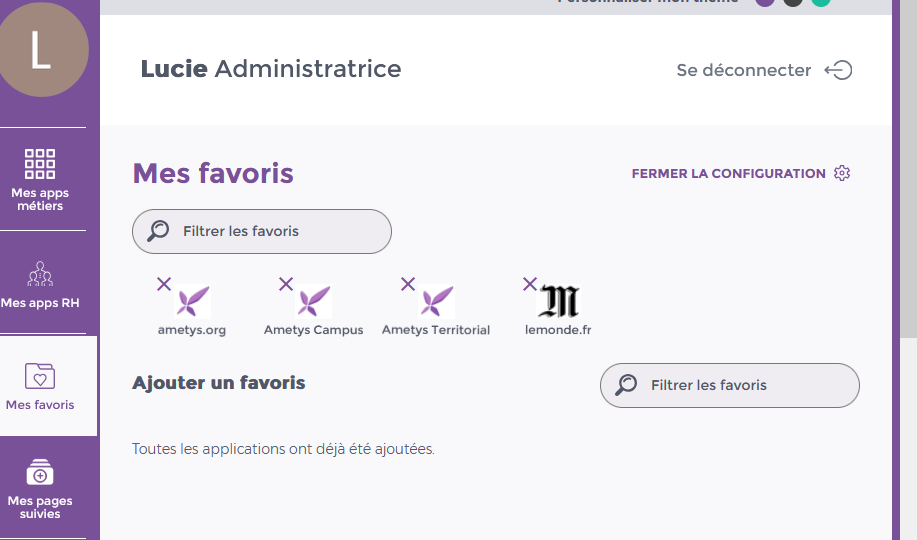Screen dimensions: 917x540
Task: Remove Ametys Campus favorite with X
Action: point(286,284)
